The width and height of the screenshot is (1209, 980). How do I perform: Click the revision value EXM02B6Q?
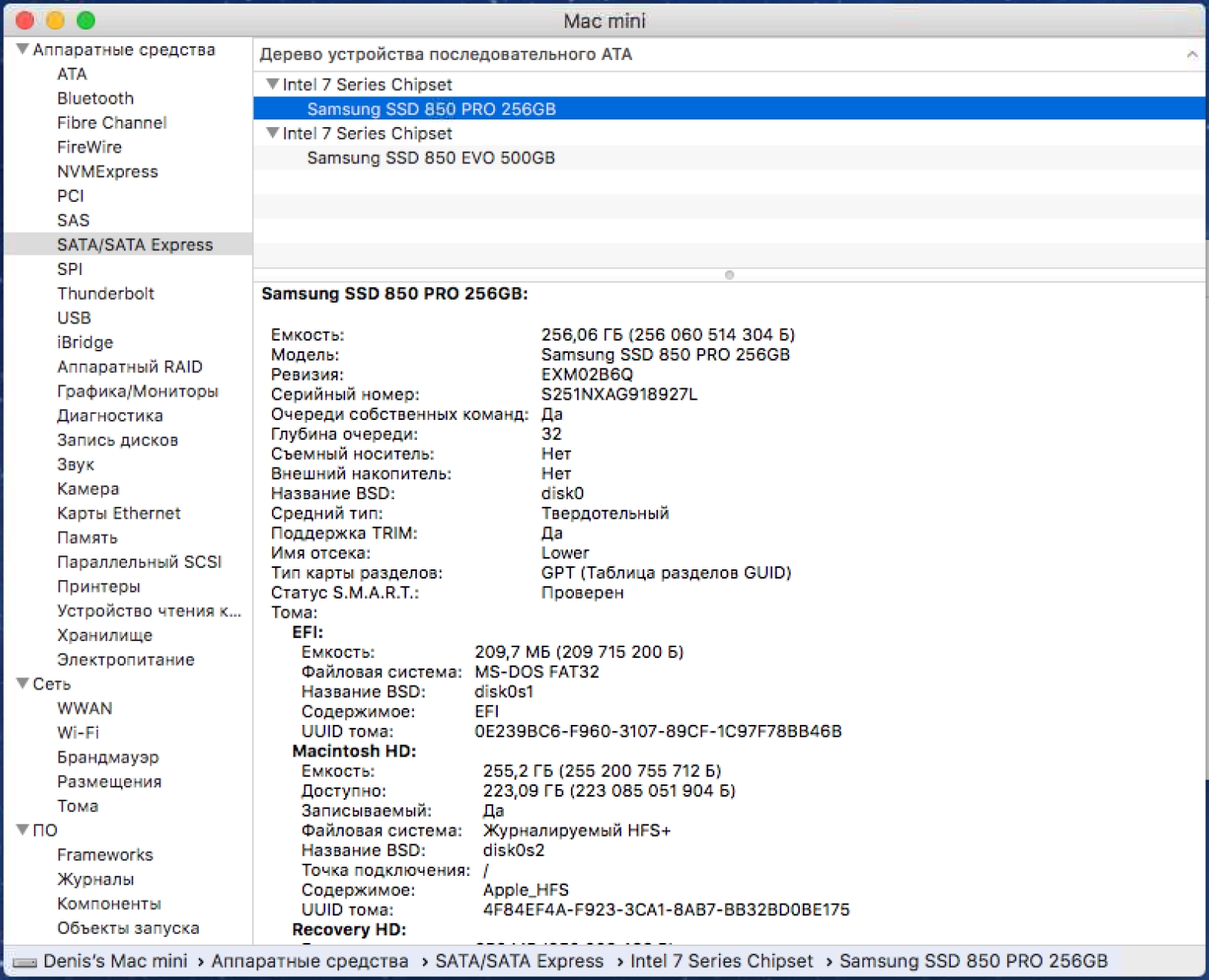[x=587, y=374]
